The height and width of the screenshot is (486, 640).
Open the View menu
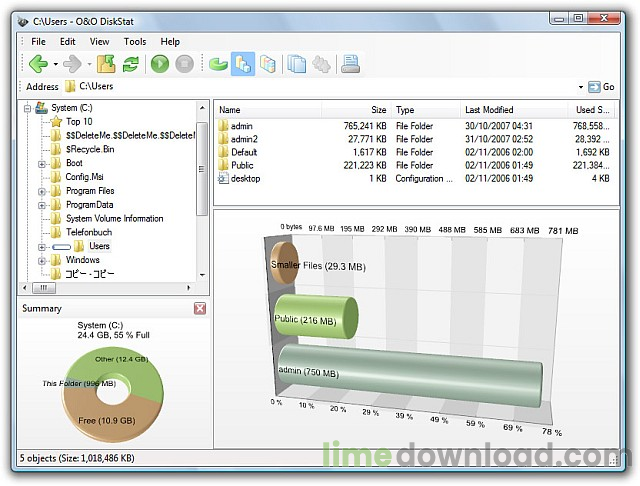99,42
